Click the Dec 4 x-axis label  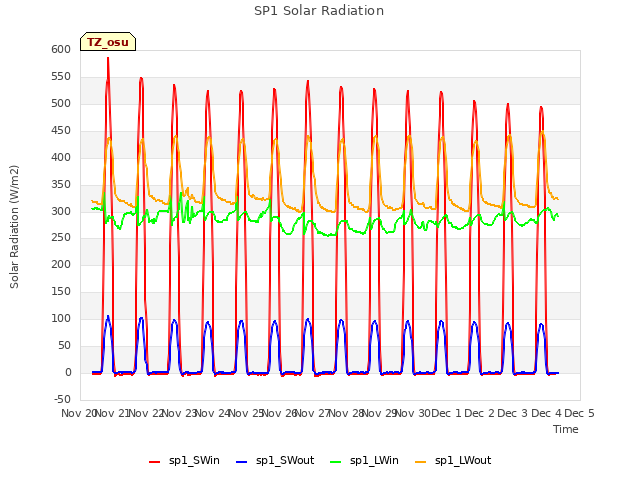546,413
